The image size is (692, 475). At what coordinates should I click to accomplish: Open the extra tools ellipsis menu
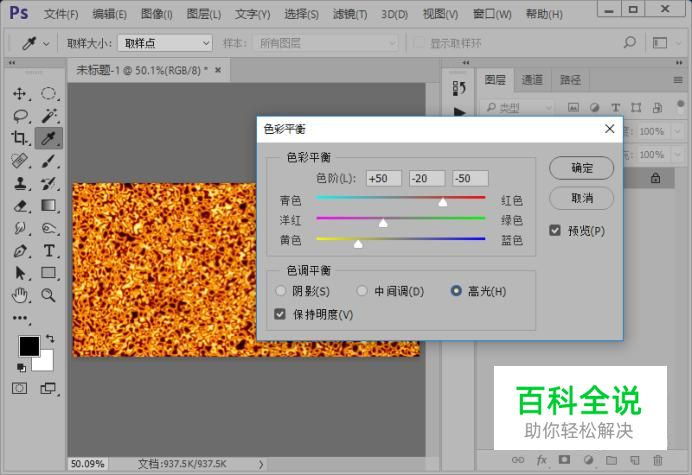coord(20,318)
